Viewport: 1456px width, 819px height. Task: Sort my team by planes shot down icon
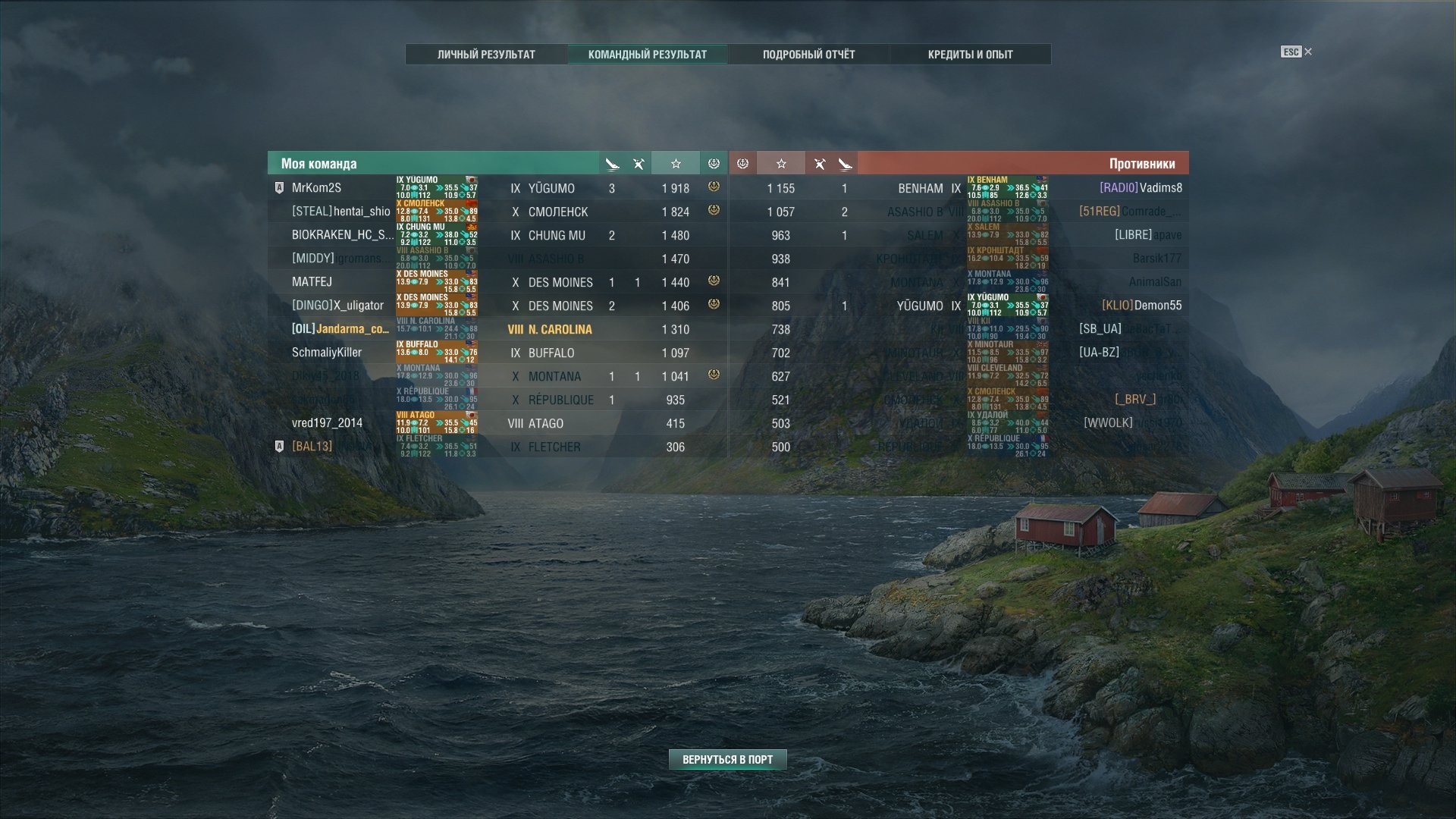coord(639,164)
